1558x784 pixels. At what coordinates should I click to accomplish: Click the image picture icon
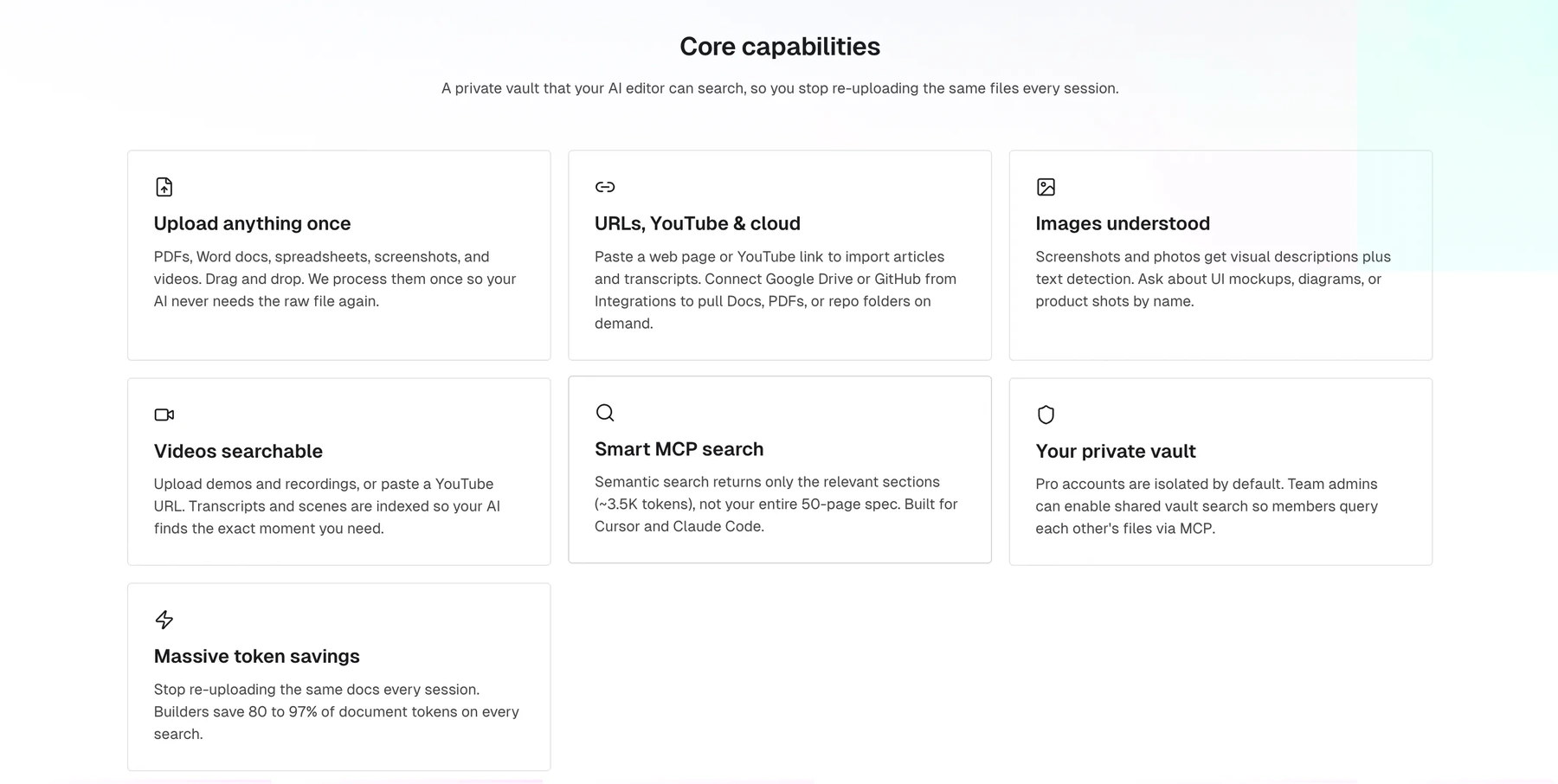coord(1046,187)
